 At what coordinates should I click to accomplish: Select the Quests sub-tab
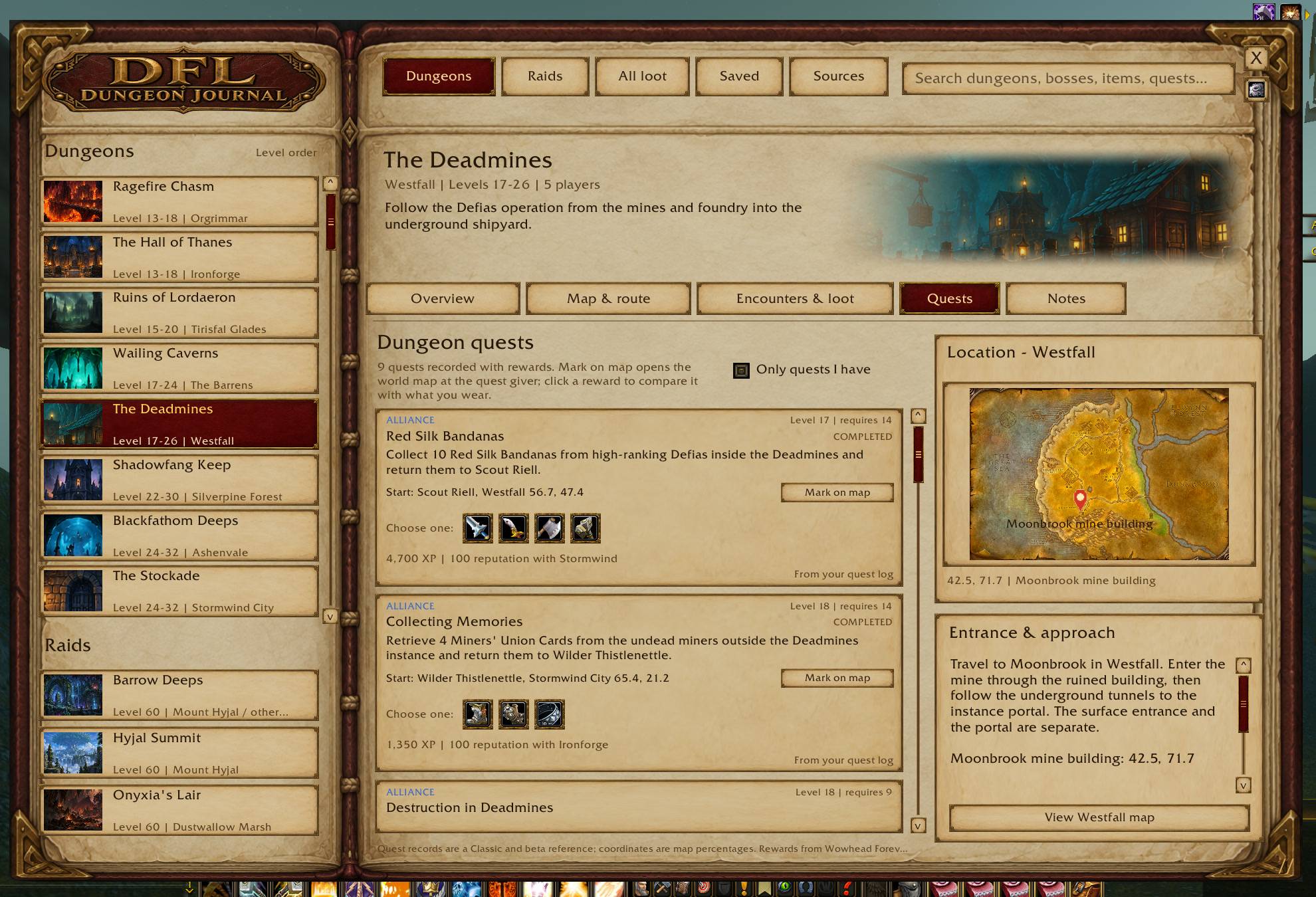point(950,298)
